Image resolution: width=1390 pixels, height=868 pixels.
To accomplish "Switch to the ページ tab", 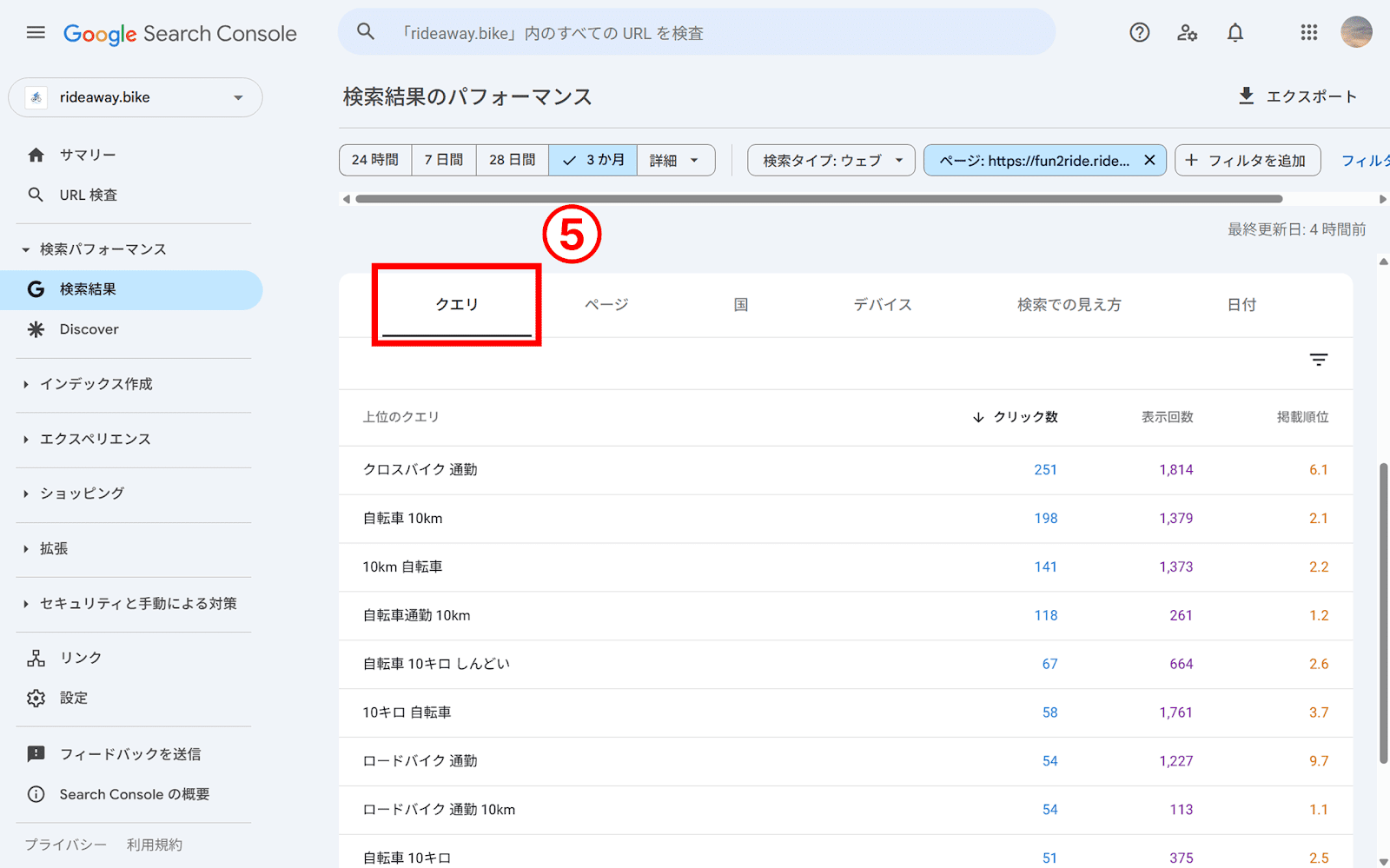I will (605, 304).
